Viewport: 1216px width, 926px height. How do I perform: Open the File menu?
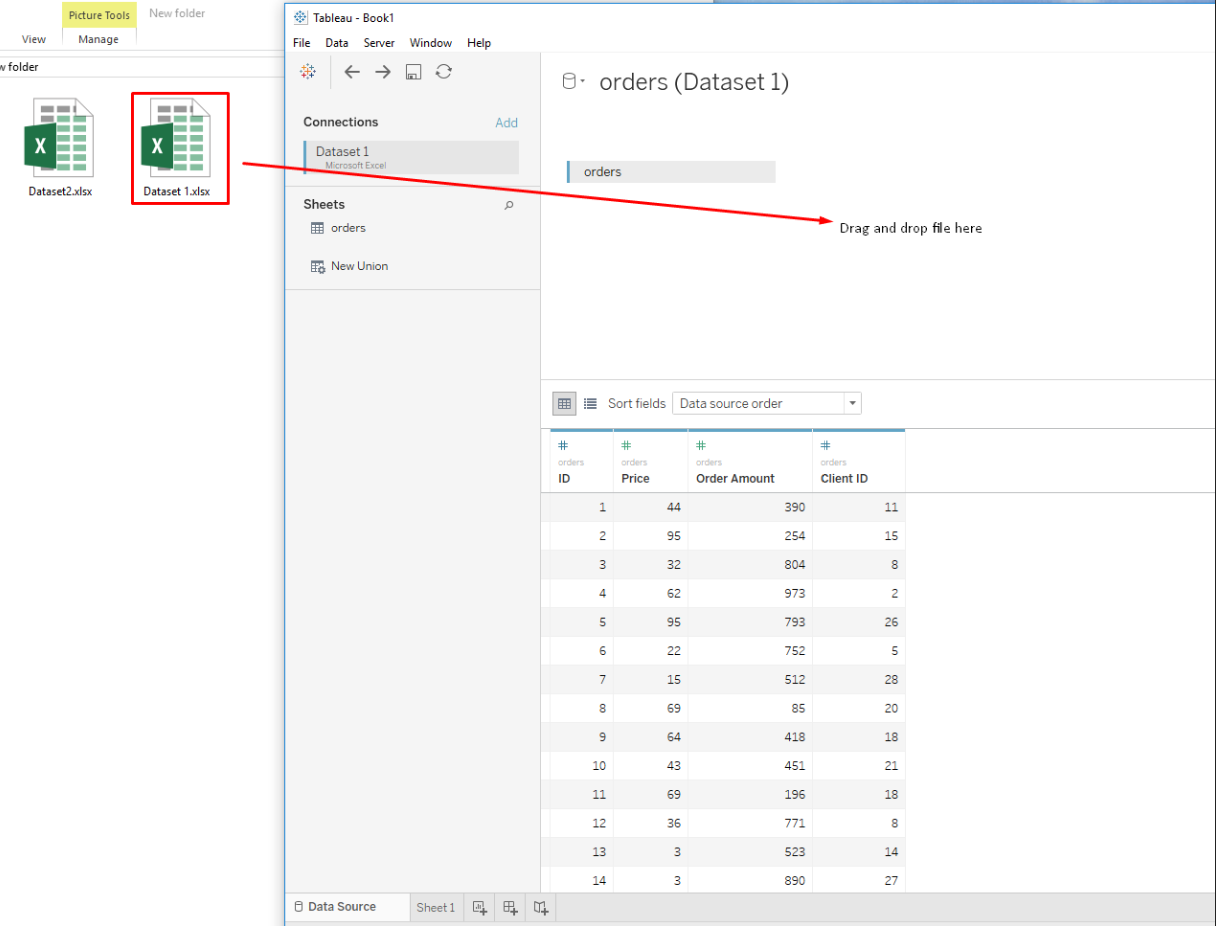[x=302, y=43]
